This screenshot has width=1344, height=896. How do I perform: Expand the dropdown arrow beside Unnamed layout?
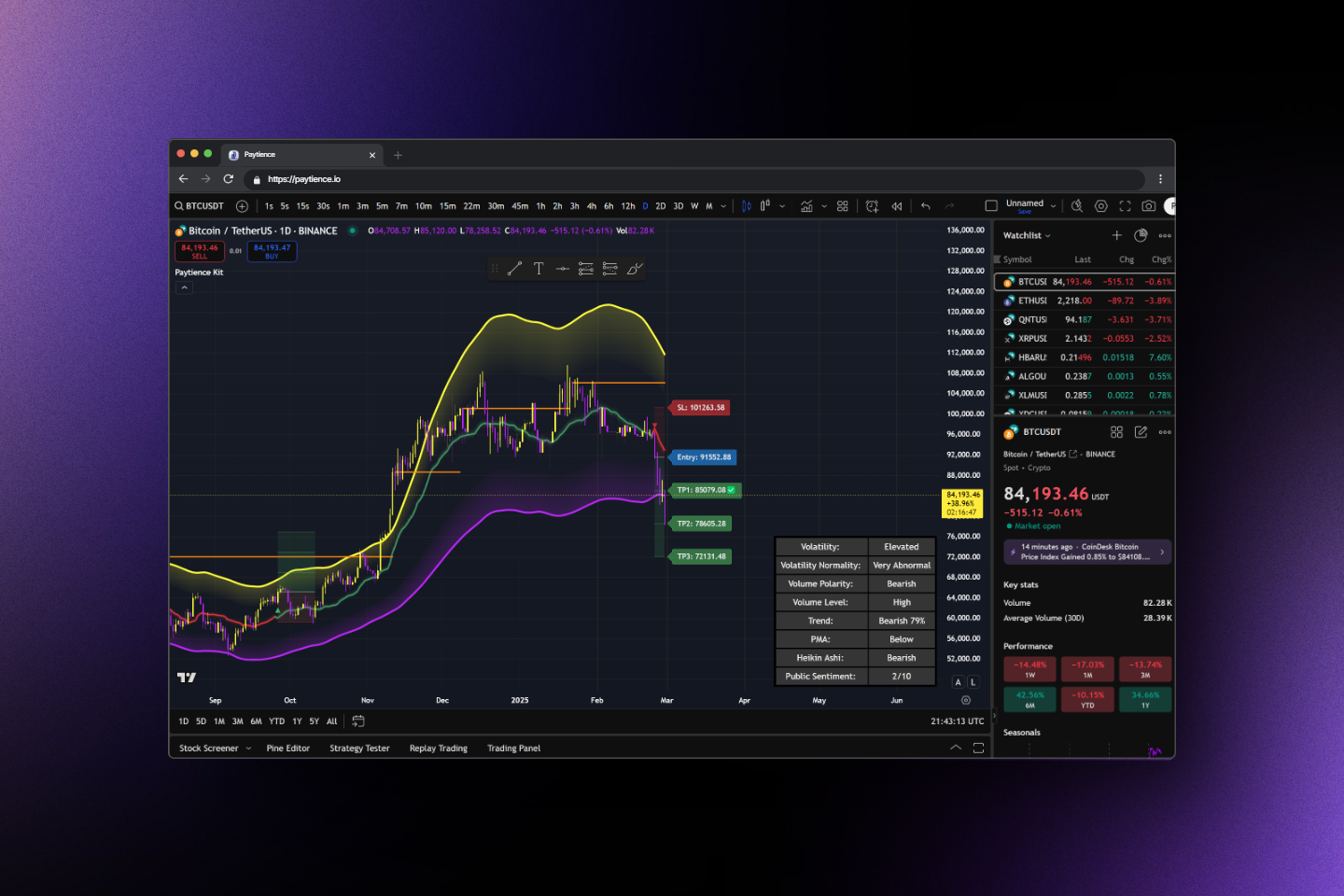[x=1054, y=206]
